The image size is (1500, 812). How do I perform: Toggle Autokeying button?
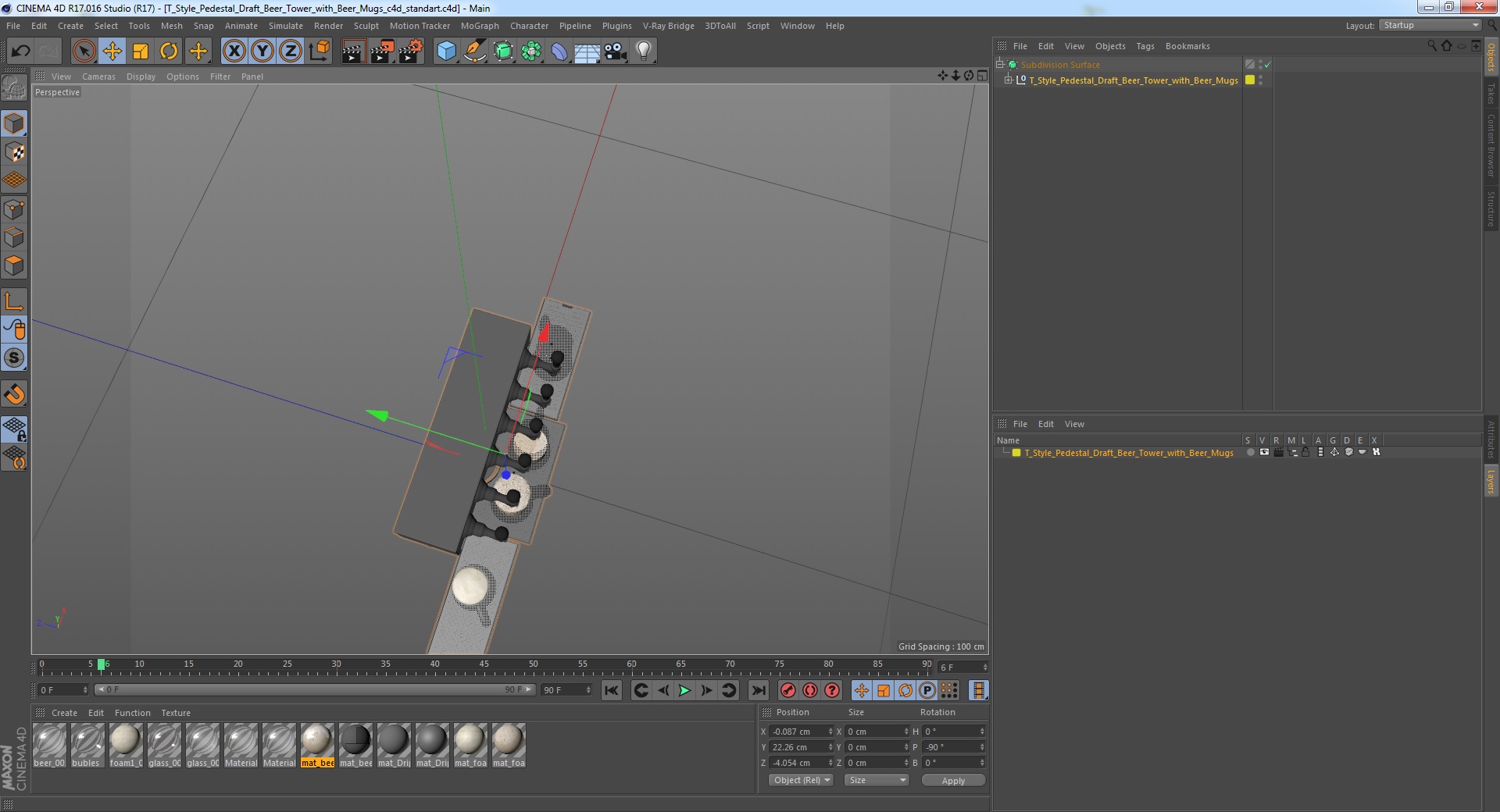click(x=810, y=690)
